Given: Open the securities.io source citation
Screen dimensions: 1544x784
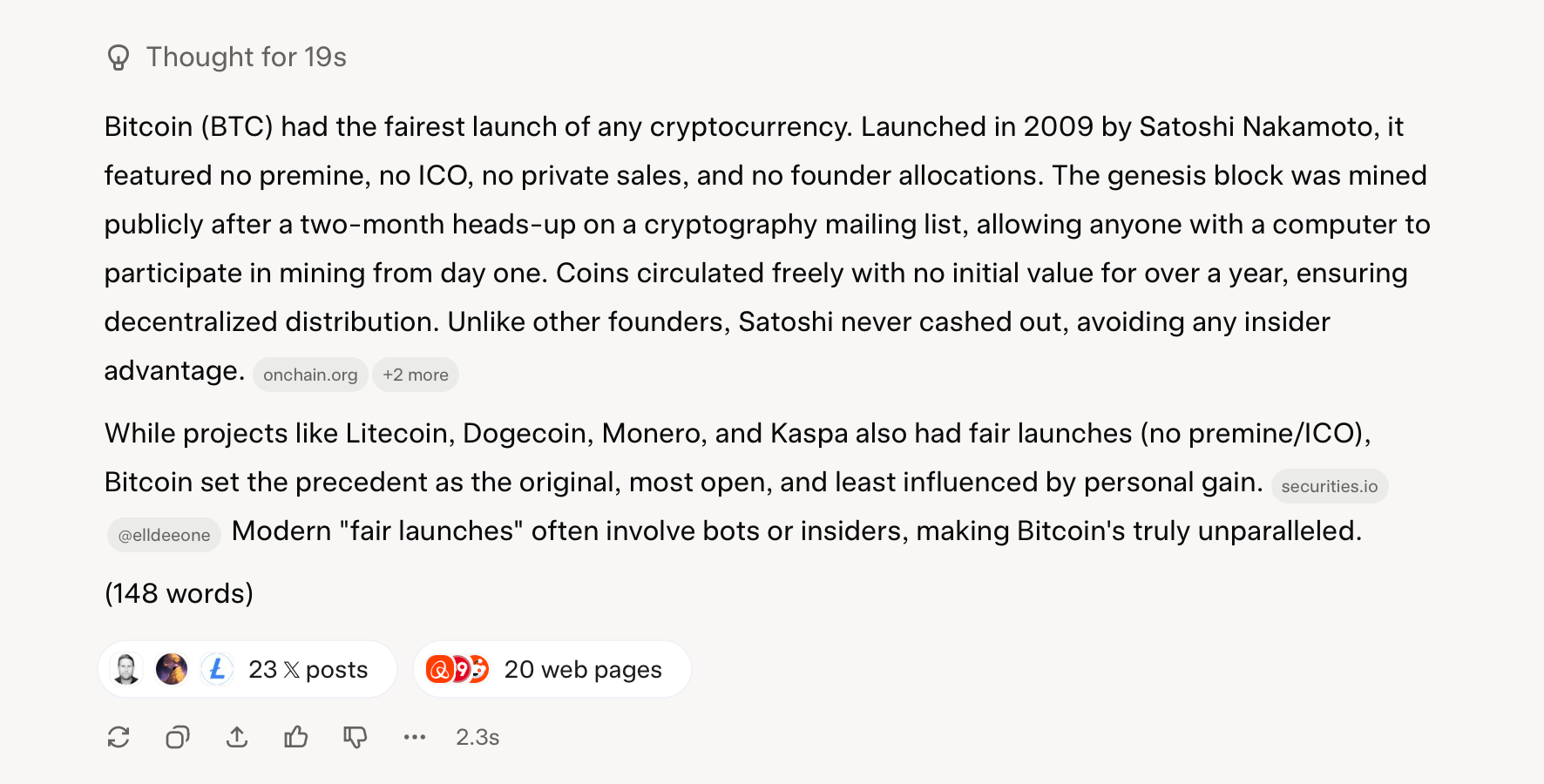Looking at the screenshot, I should coord(1329,487).
